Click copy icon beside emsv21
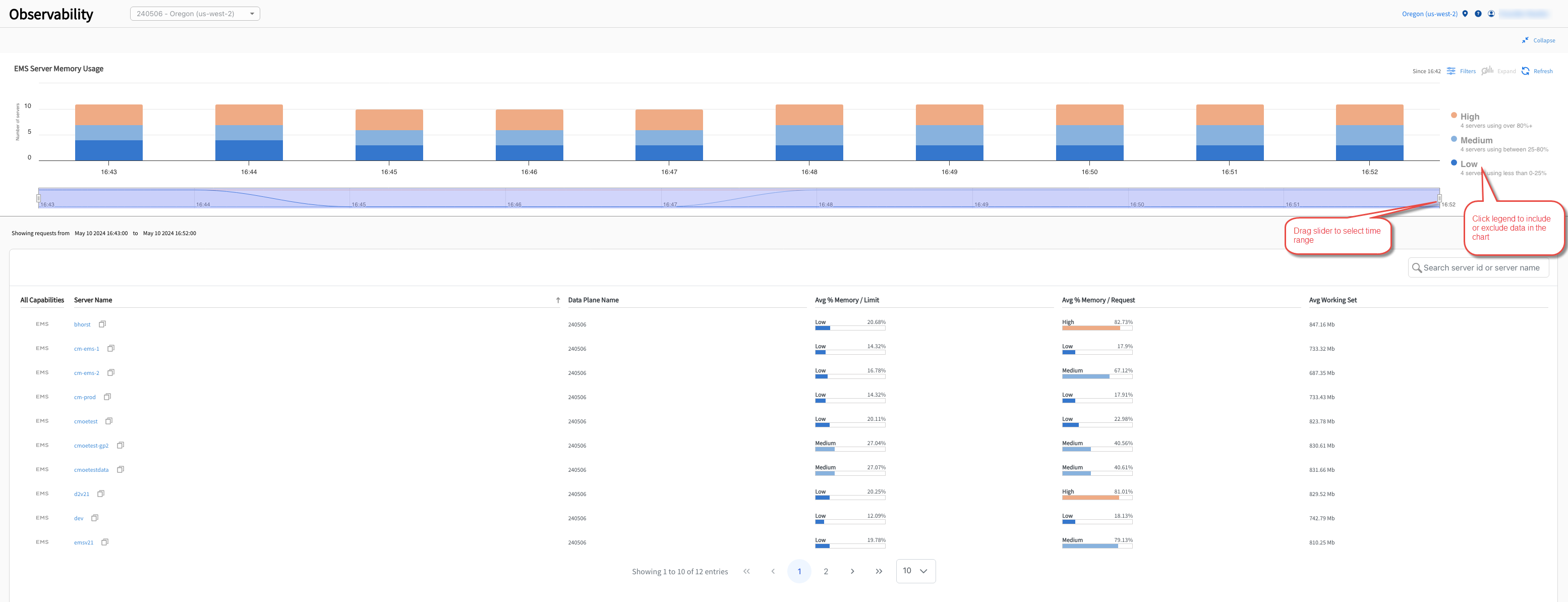The image size is (1568, 602). (105, 542)
